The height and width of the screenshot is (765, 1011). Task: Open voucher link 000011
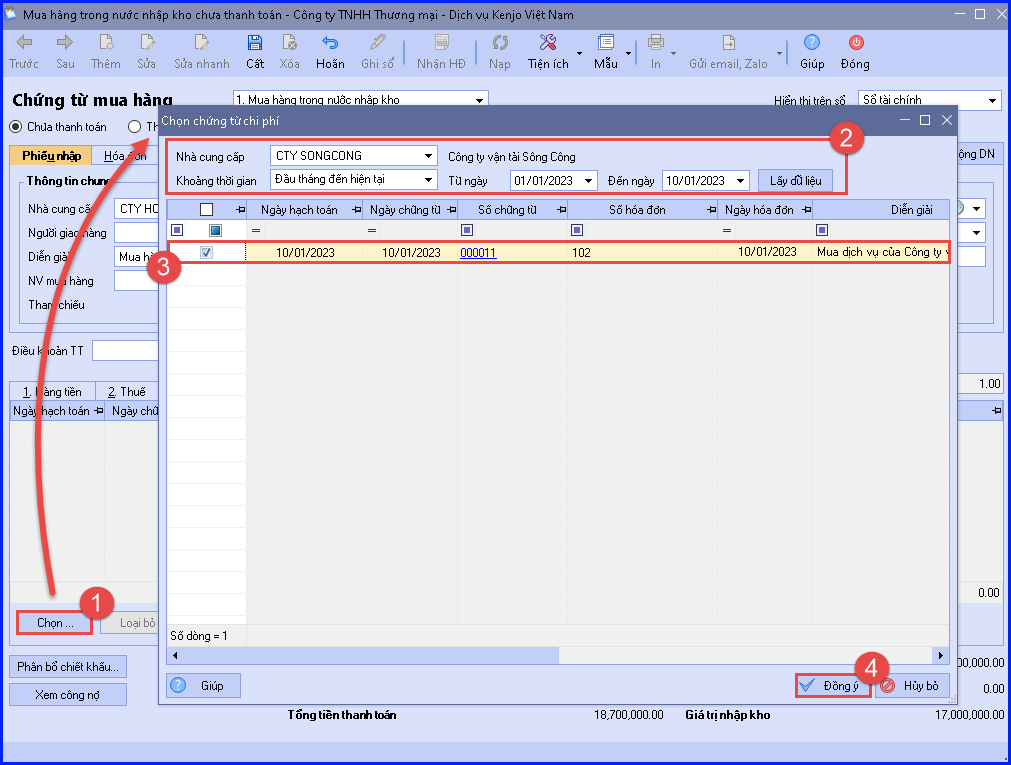[478, 252]
